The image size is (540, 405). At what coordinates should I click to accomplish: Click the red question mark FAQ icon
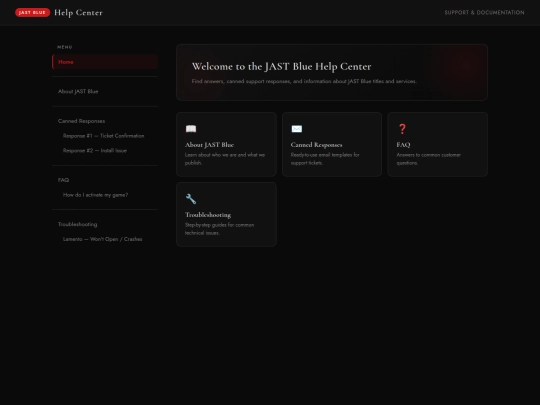pos(402,129)
